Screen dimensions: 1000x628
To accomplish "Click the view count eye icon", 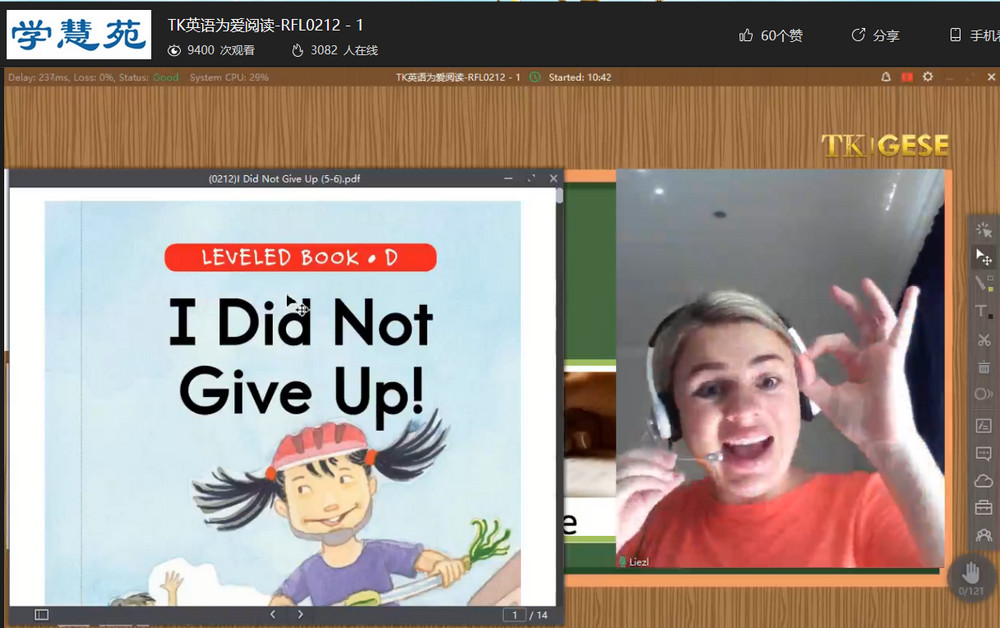I will (174, 50).
